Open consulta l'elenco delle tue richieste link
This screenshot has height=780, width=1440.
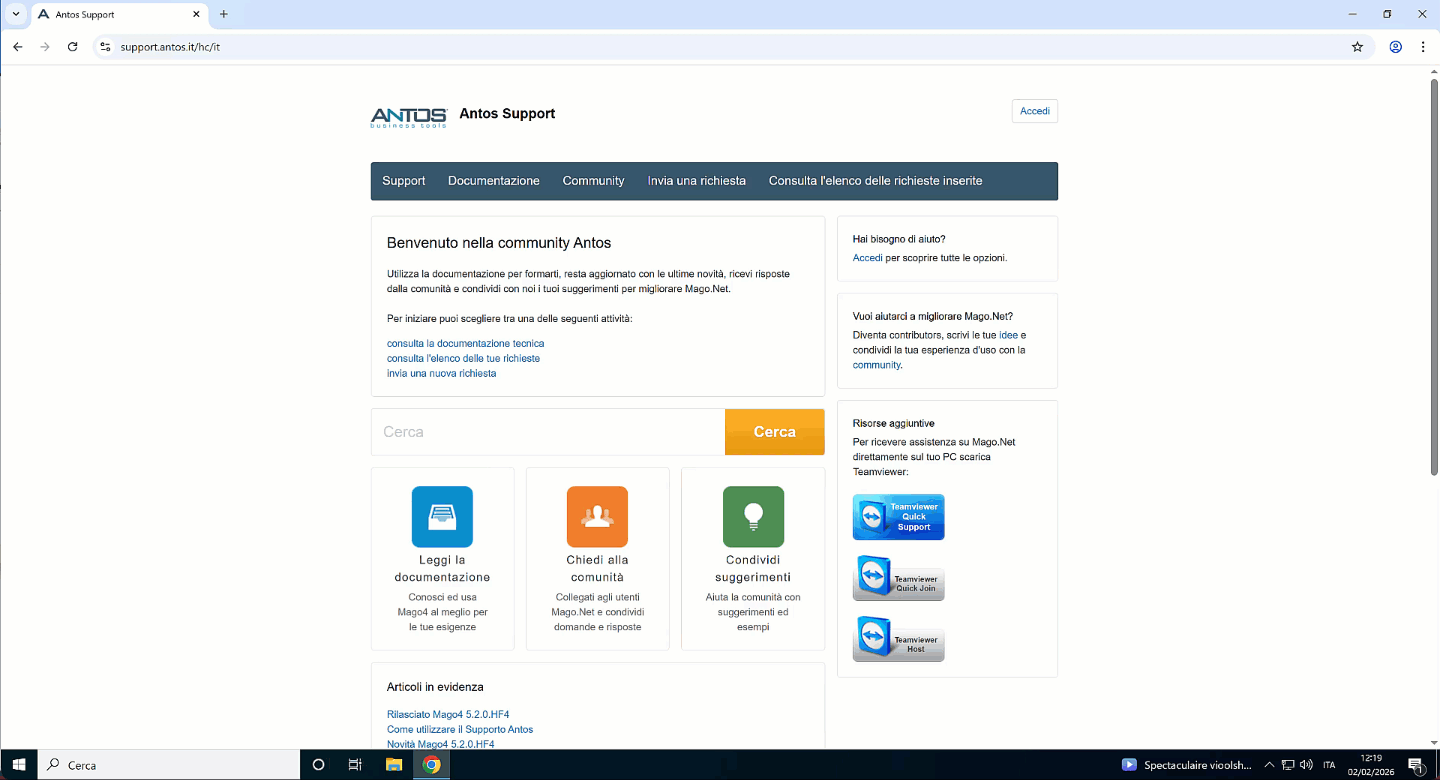pos(463,358)
